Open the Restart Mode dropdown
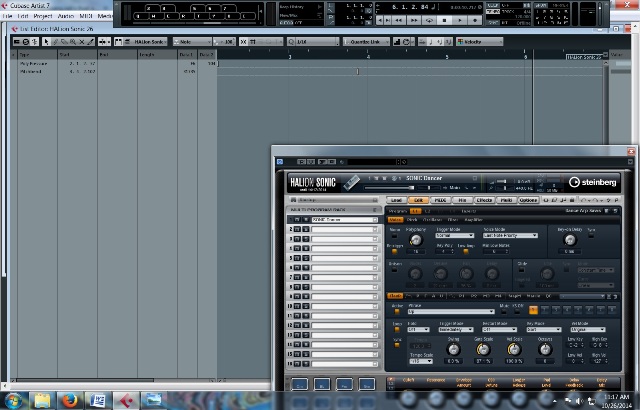640x410 pixels. coord(499,329)
